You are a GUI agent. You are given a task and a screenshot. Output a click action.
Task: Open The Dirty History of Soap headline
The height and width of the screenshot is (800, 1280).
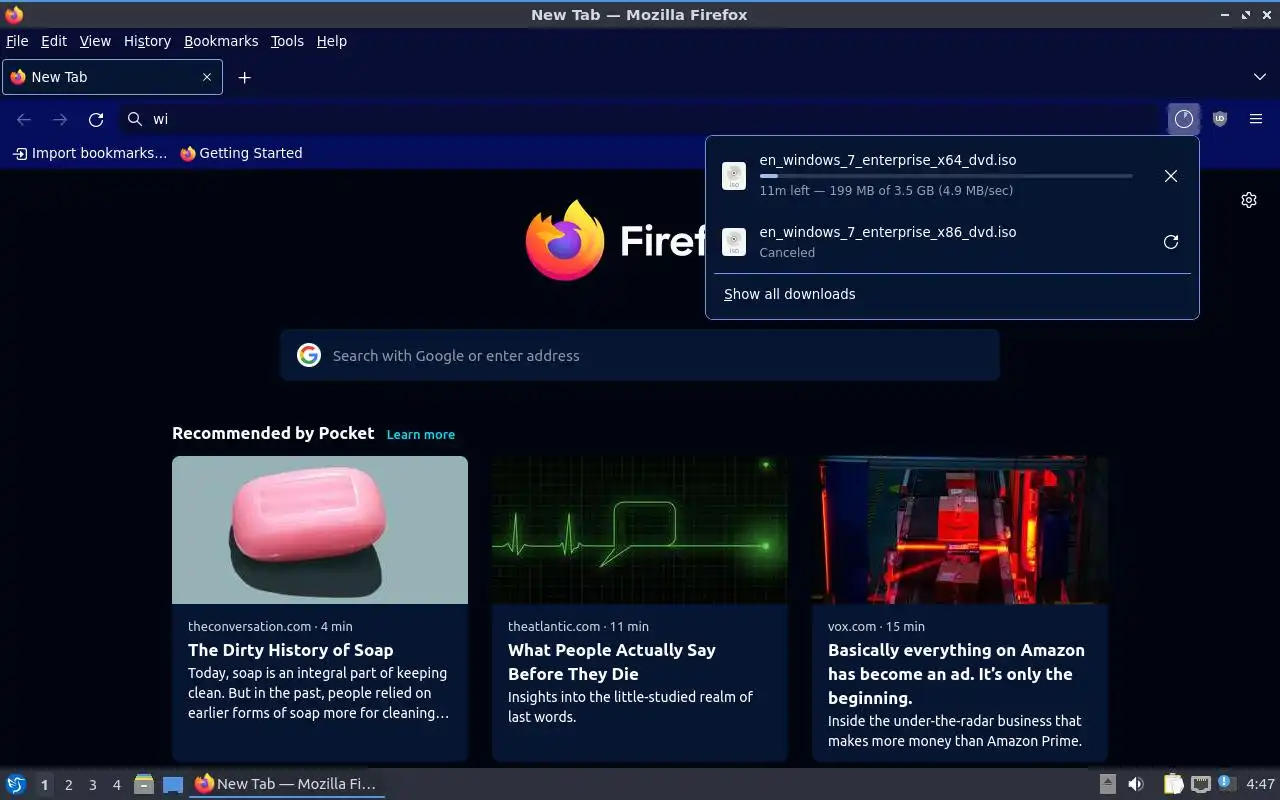(x=291, y=650)
